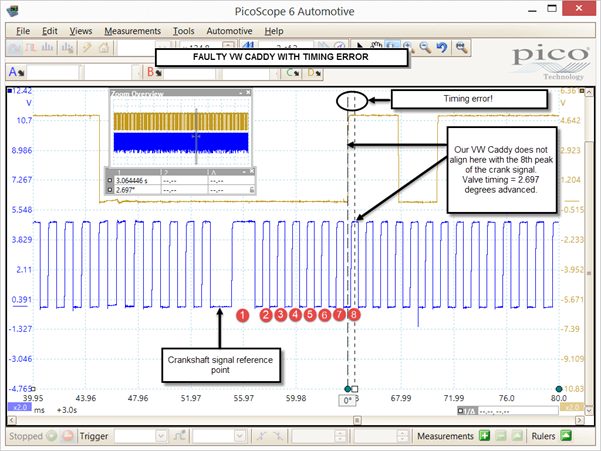601x451 pixels.
Task: Click the green add measurement icon
Action: click(484, 436)
